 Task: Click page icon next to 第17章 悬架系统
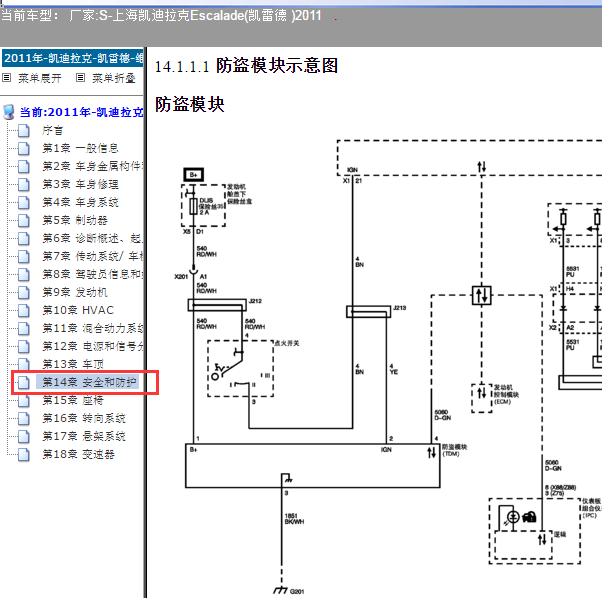24,437
